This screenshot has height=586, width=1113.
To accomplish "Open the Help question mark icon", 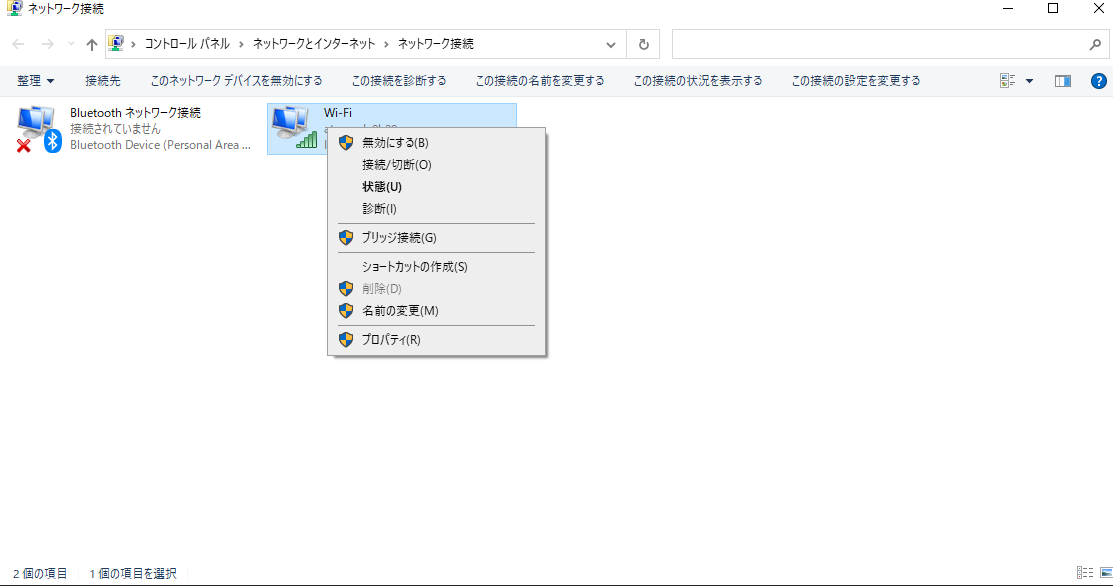I will click(1098, 81).
